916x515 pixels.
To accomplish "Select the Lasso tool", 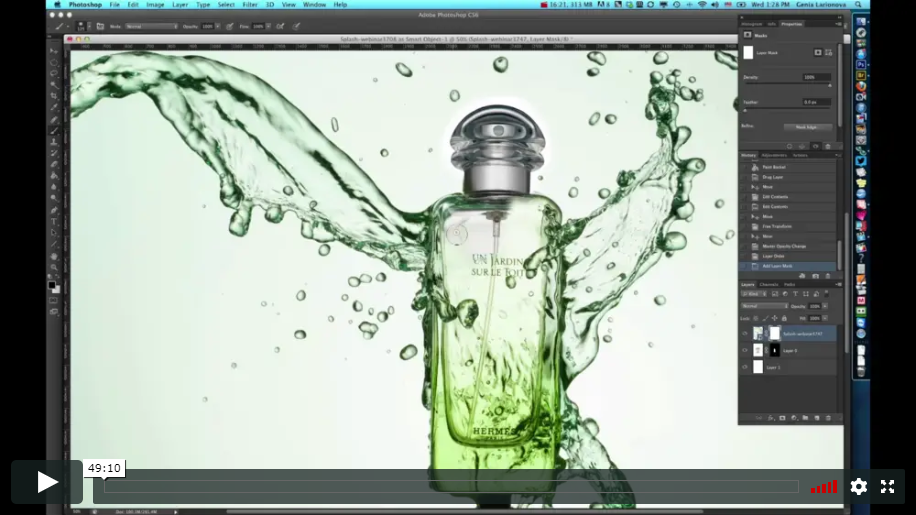I will point(54,73).
